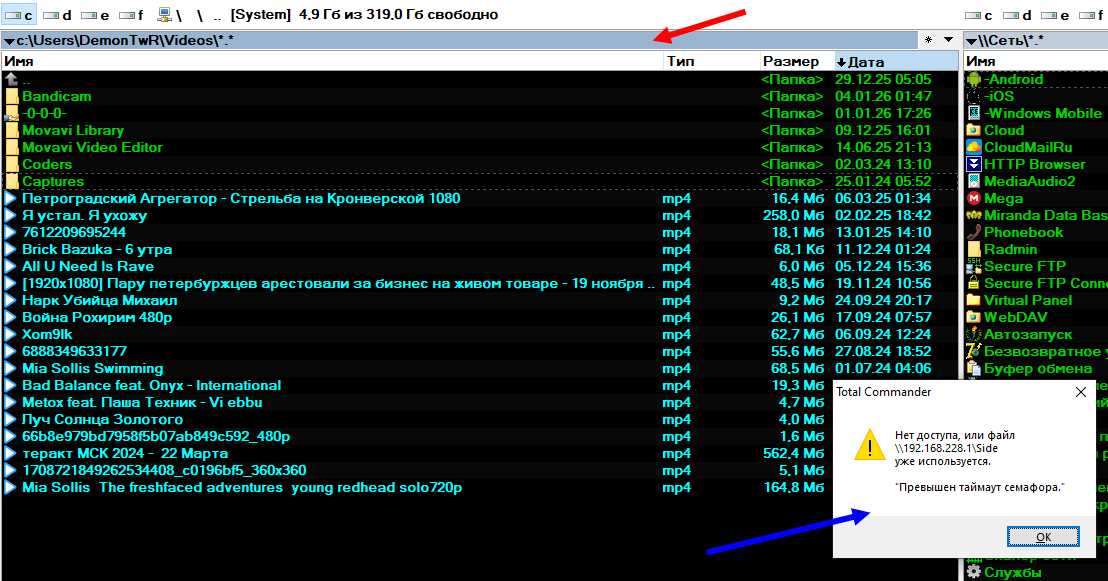Select file 7612209695244
1108x581 pixels.
tap(73, 233)
